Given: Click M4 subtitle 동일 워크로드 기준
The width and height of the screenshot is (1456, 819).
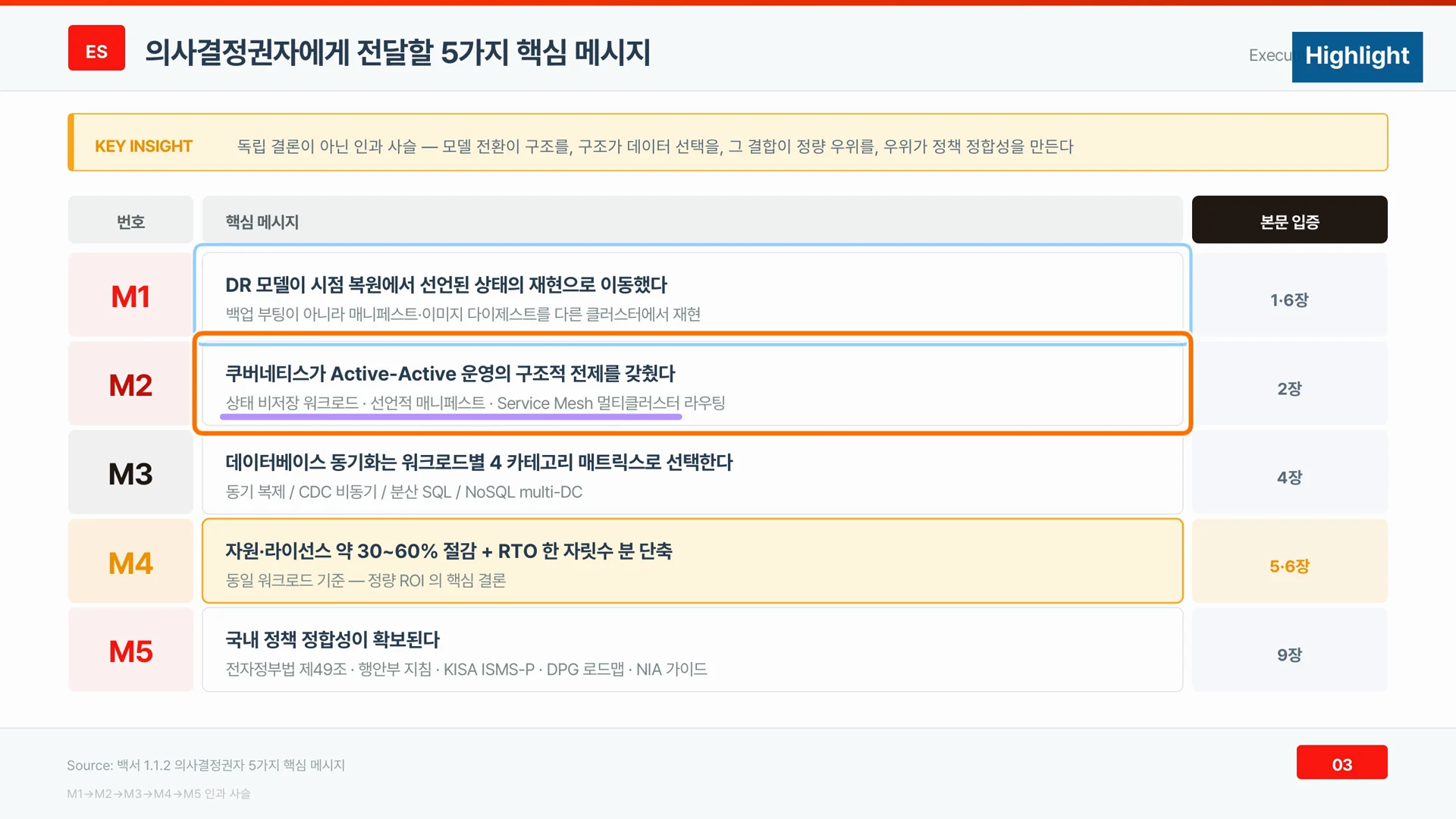Looking at the screenshot, I should coord(366,580).
